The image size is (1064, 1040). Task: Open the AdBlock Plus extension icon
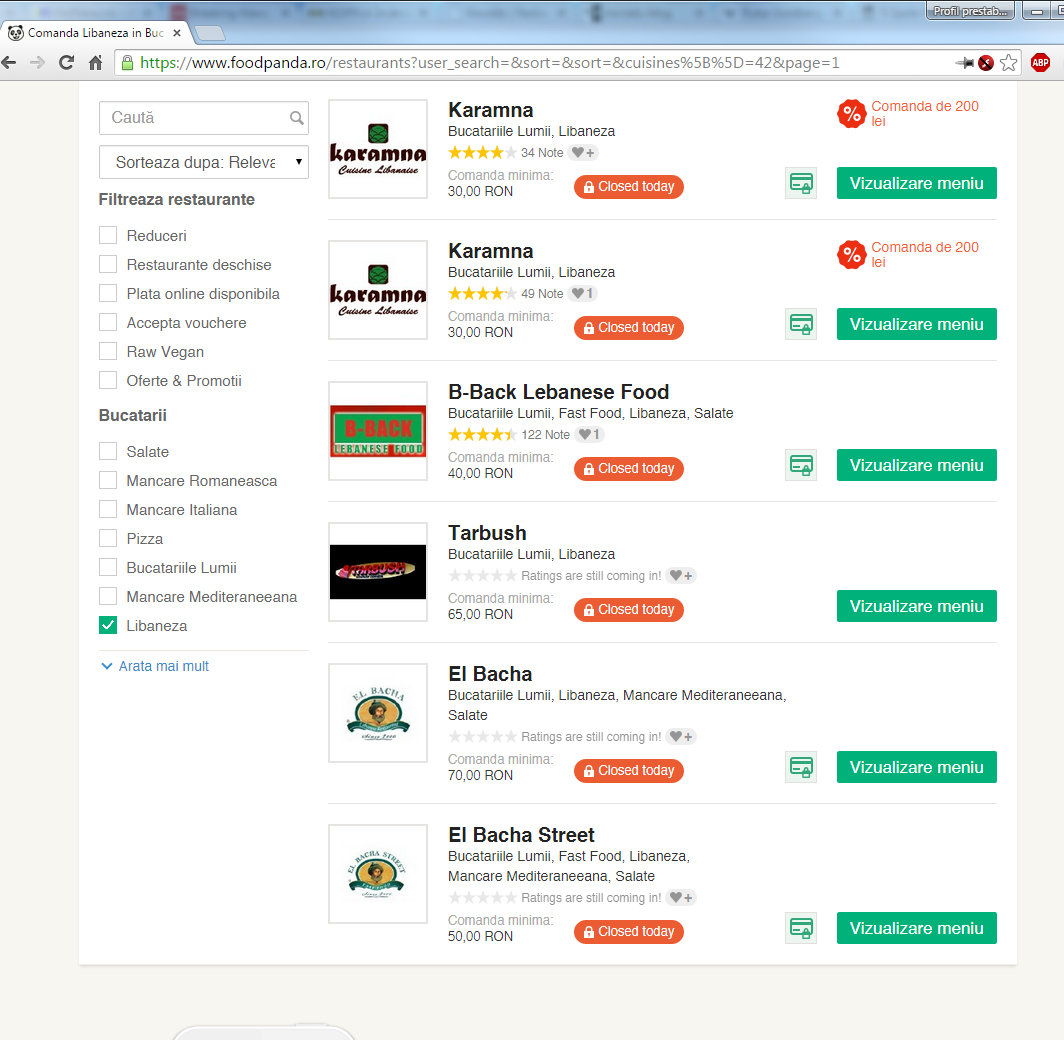click(x=1040, y=63)
